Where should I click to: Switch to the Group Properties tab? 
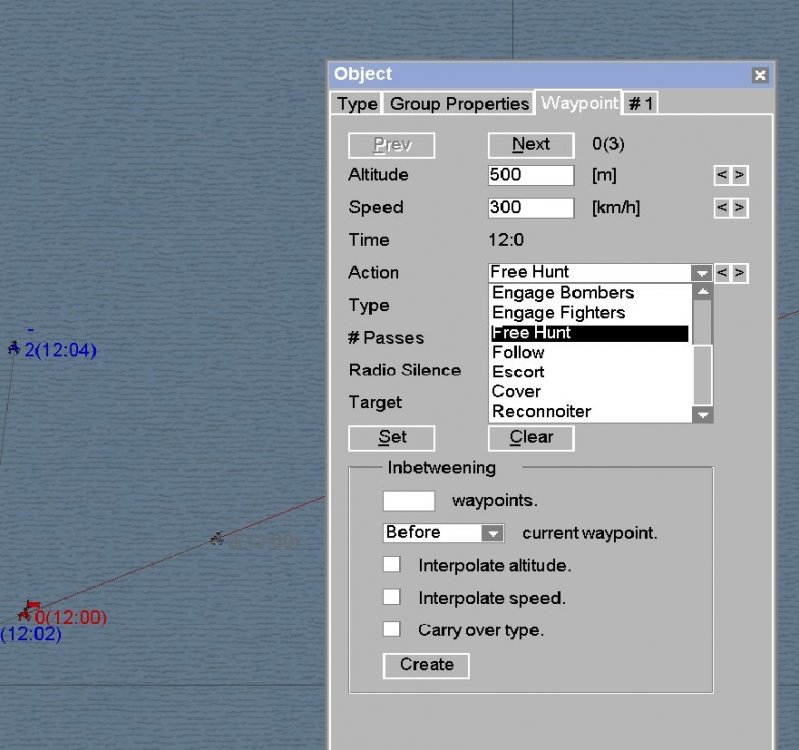point(459,103)
